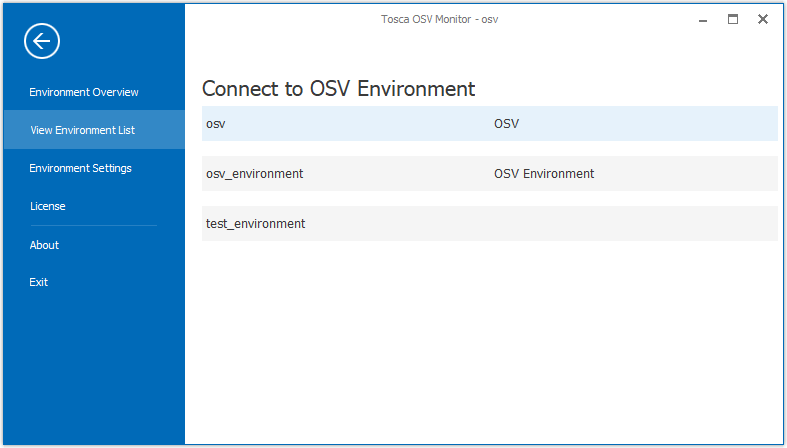
Task: Click the sidebar separator line below License
Action: [93, 226]
